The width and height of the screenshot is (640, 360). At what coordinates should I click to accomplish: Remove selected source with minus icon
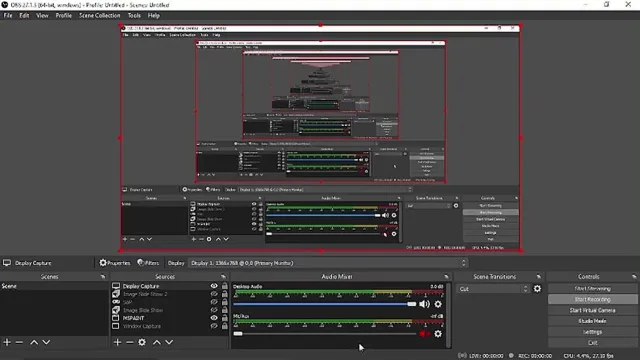(x=130, y=342)
